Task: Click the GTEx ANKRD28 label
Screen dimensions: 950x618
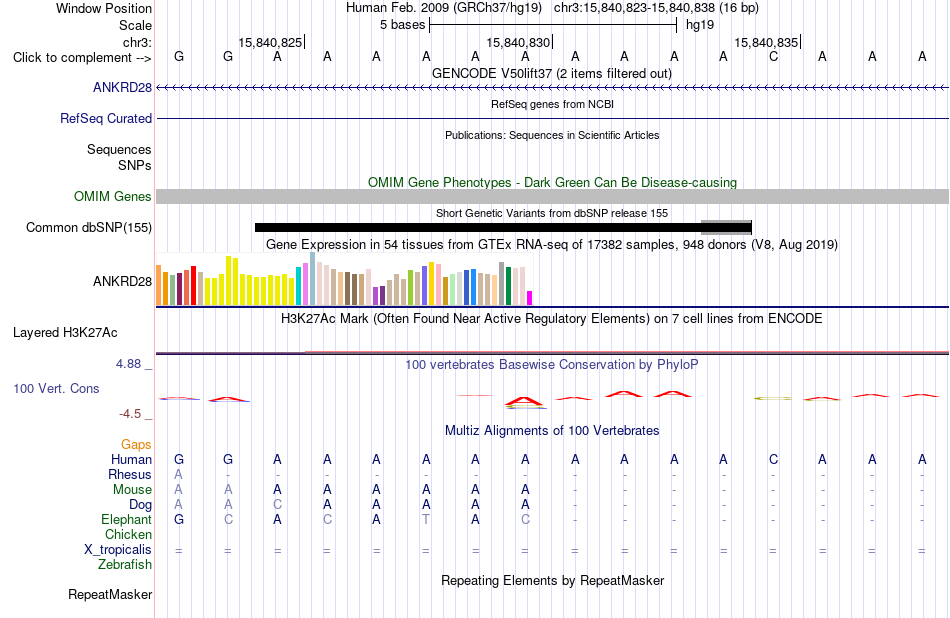Action: pyautogui.click(x=122, y=281)
